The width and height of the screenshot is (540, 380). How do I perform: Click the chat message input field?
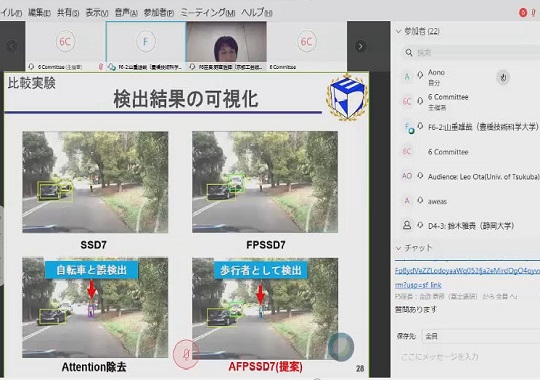point(468,357)
